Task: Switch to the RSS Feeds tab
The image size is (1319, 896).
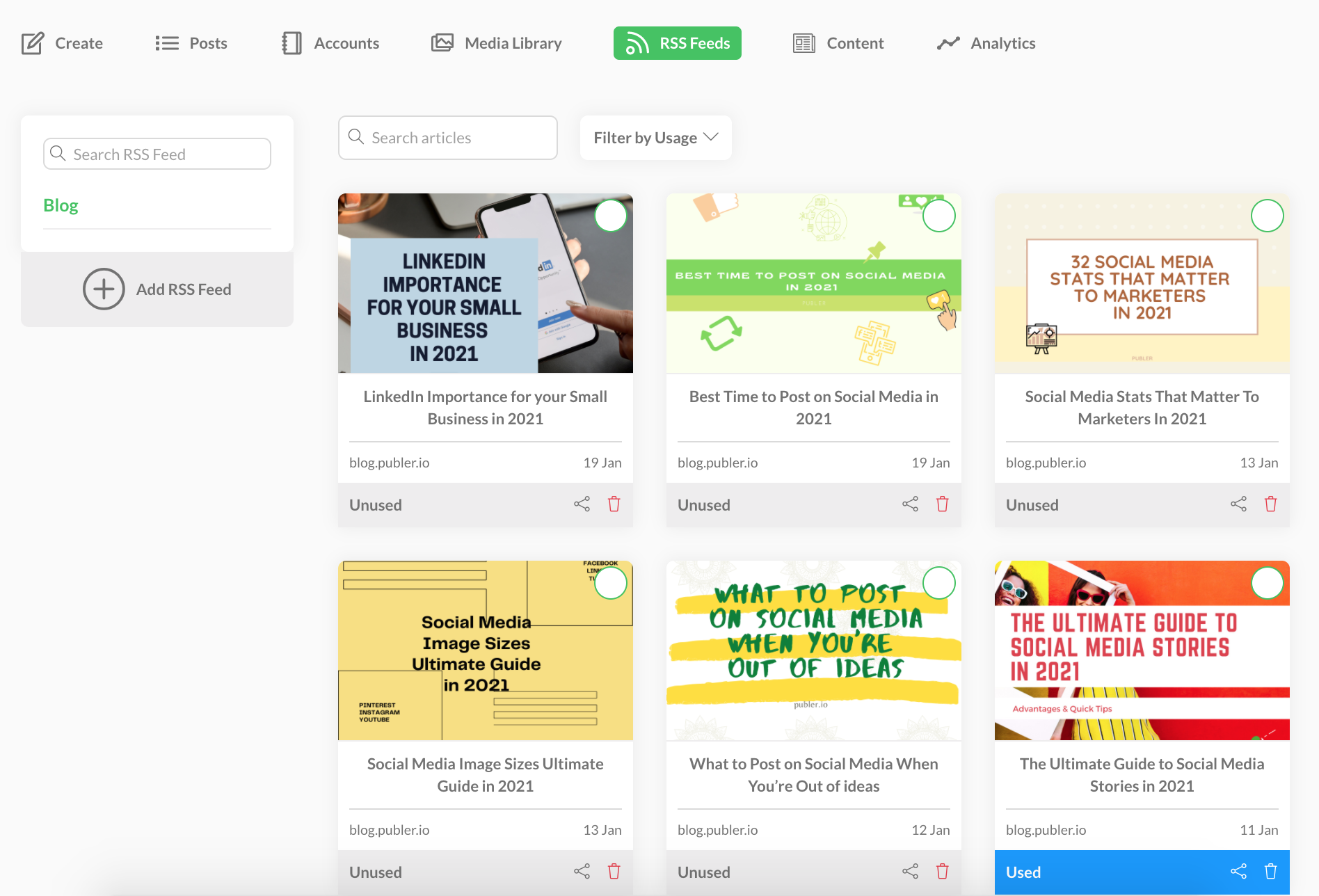Action: [677, 42]
